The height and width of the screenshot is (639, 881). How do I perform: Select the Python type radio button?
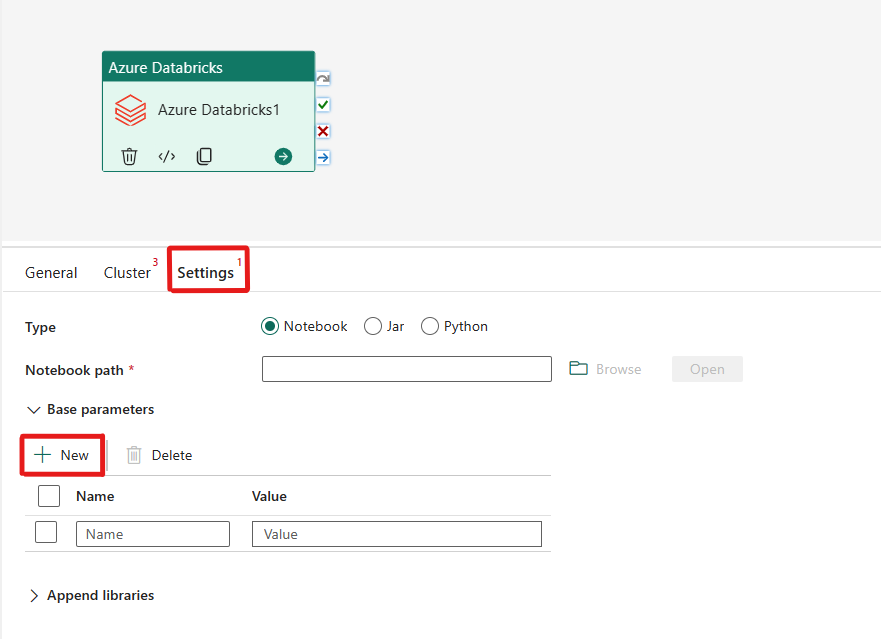coord(429,325)
